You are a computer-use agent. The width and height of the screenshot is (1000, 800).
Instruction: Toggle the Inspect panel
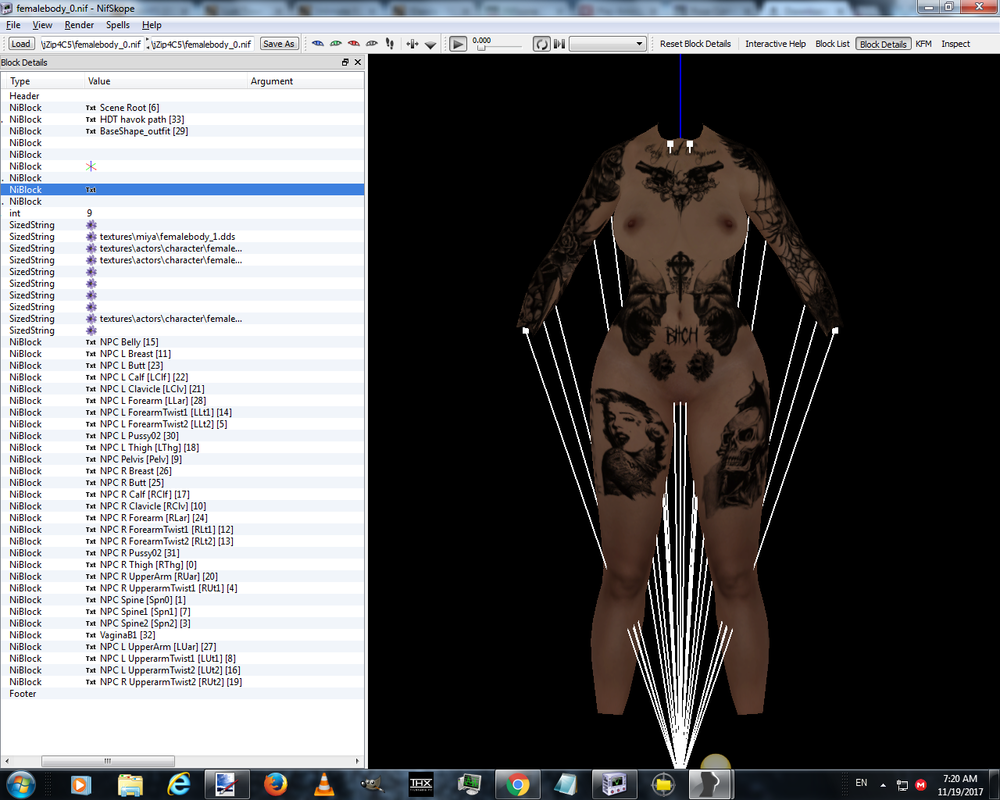click(955, 44)
